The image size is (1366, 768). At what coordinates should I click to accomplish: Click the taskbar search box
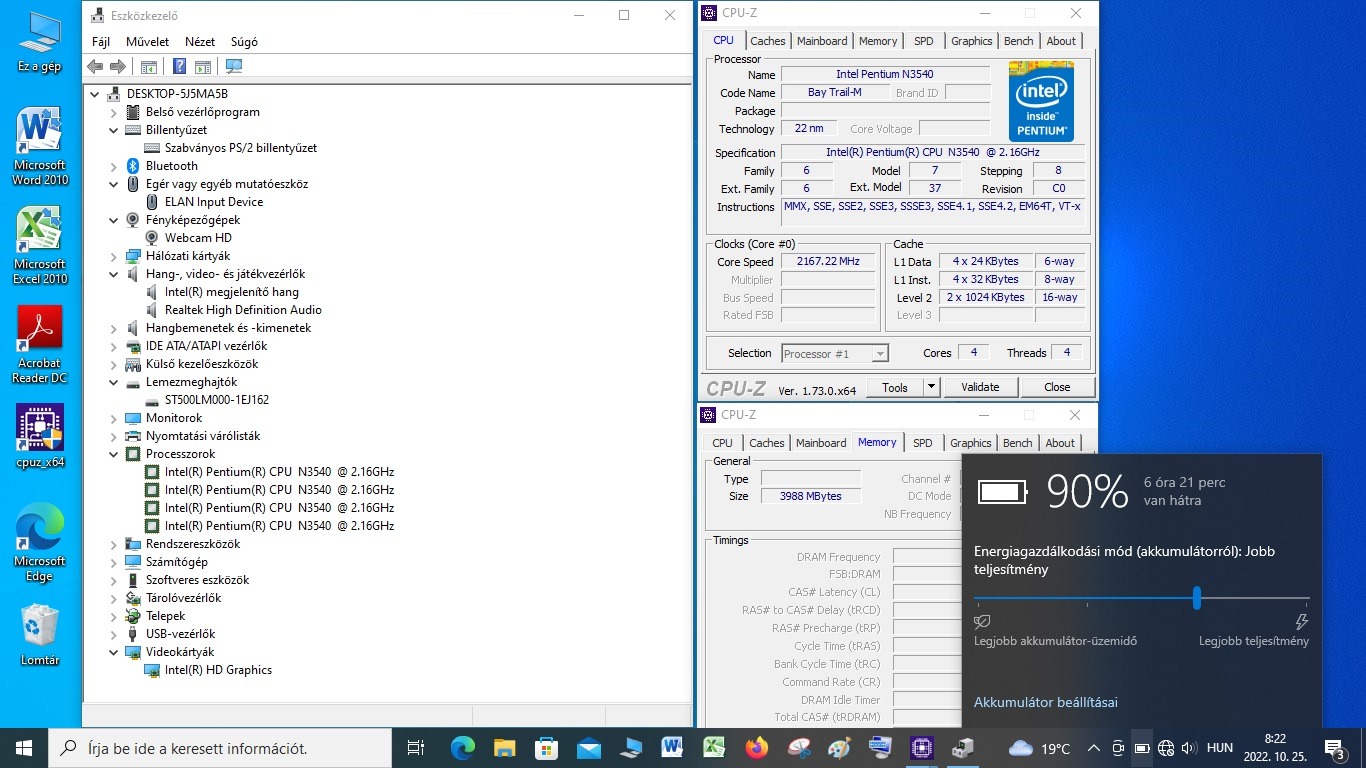click(220, 748)
